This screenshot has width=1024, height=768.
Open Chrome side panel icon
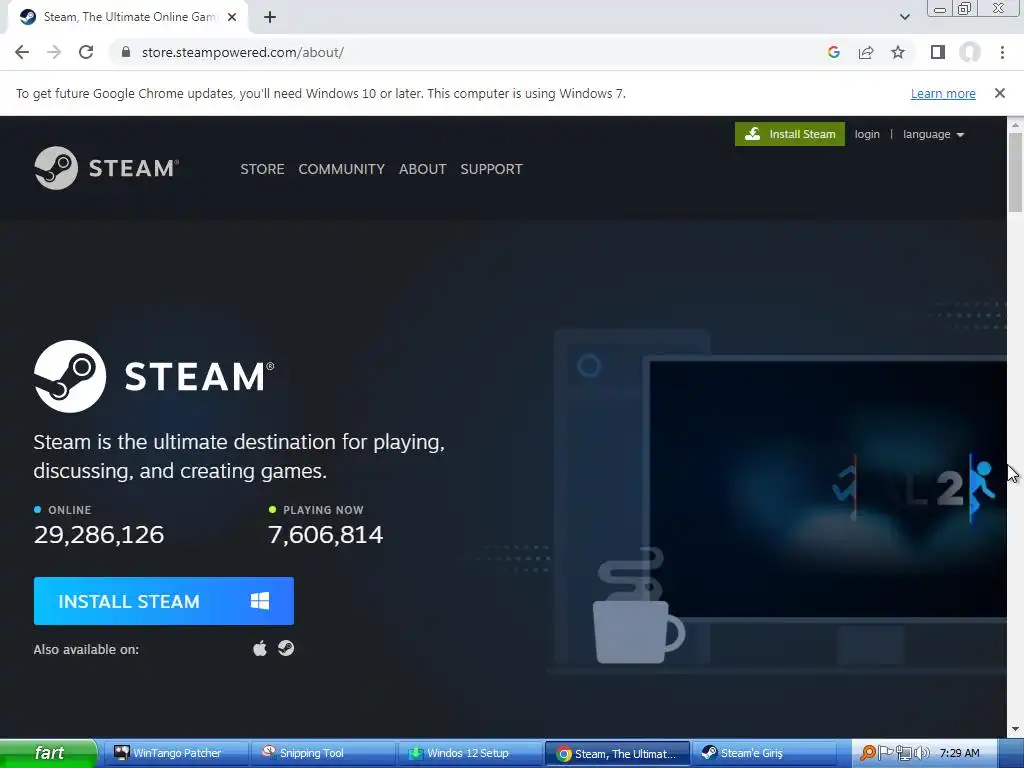[938, 52]
